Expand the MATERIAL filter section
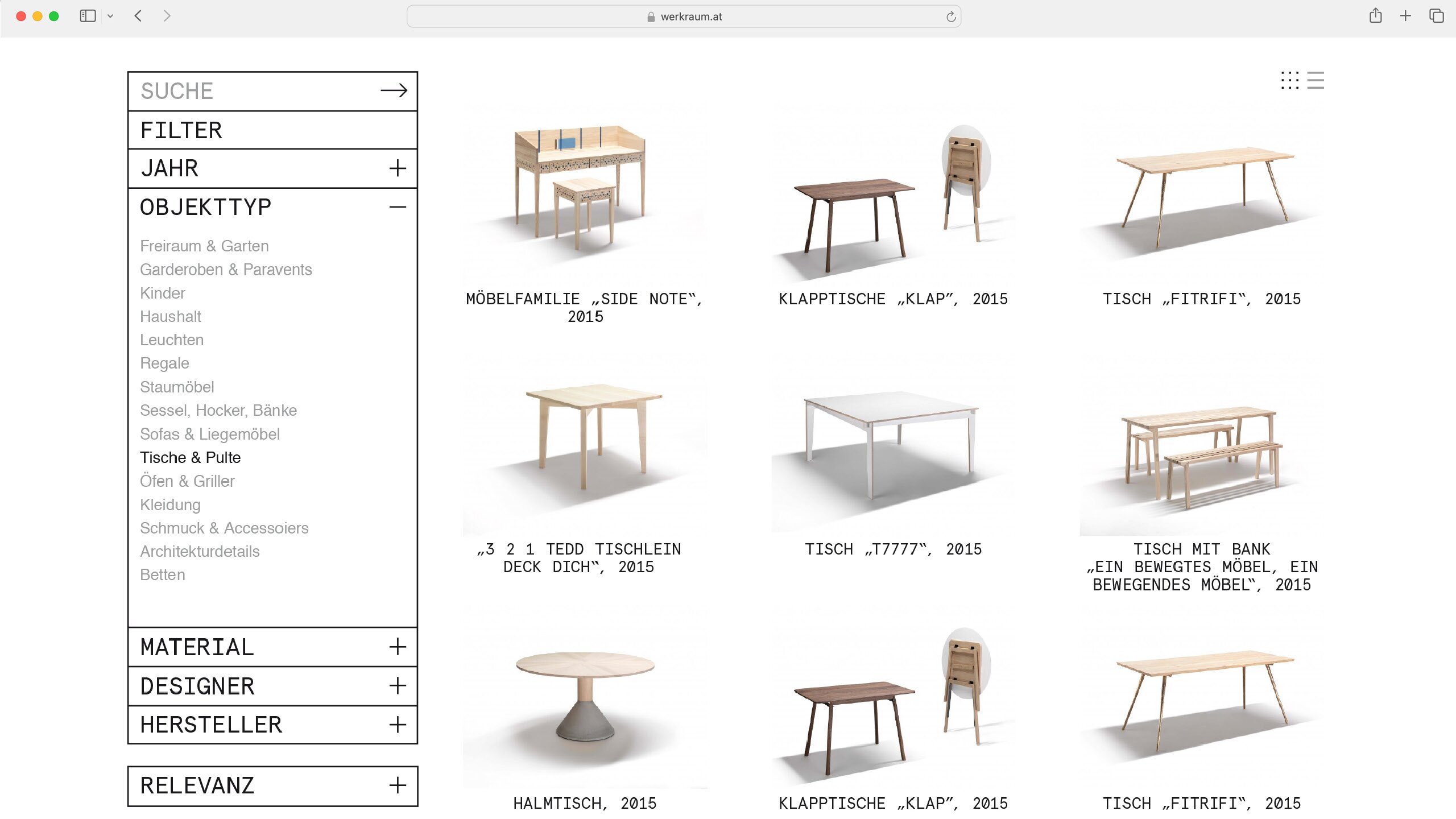The width and height of the screenshot is (1456, 819). coord(398,647)
